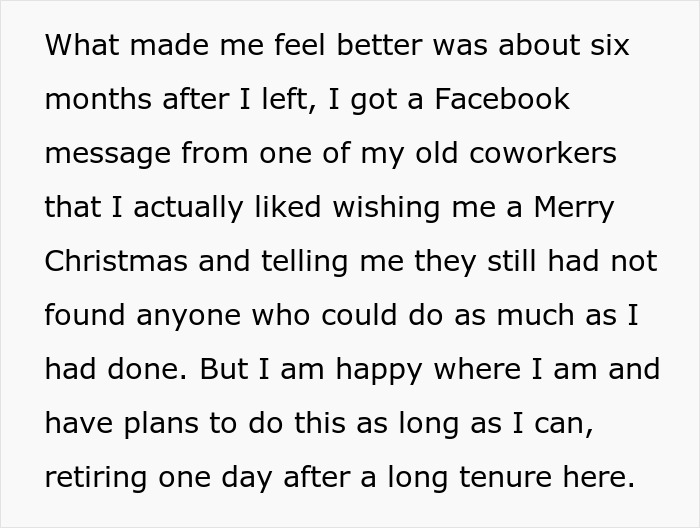Screen dimensions: 700x528
Task: Click the word "Merry" in the fourth line
Action: (x=574, y=209)
